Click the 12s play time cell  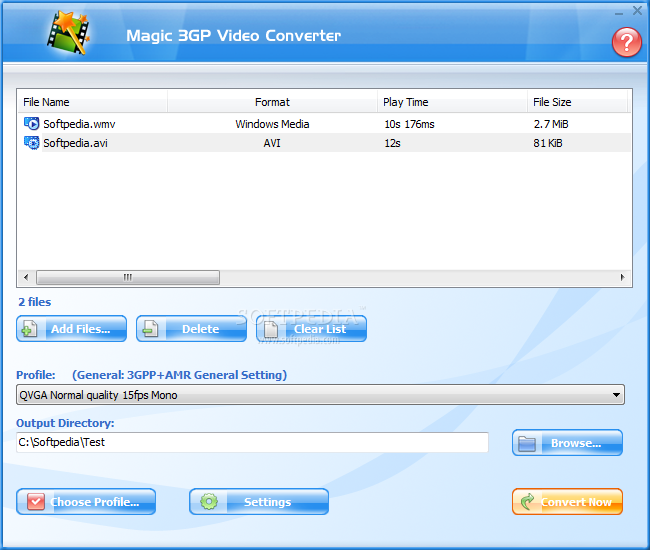[392, 143]
